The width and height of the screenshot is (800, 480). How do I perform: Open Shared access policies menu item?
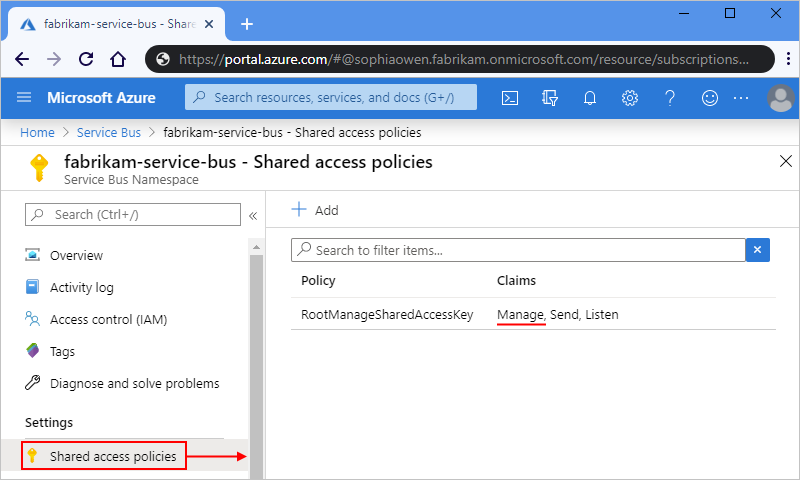(112, 456)
